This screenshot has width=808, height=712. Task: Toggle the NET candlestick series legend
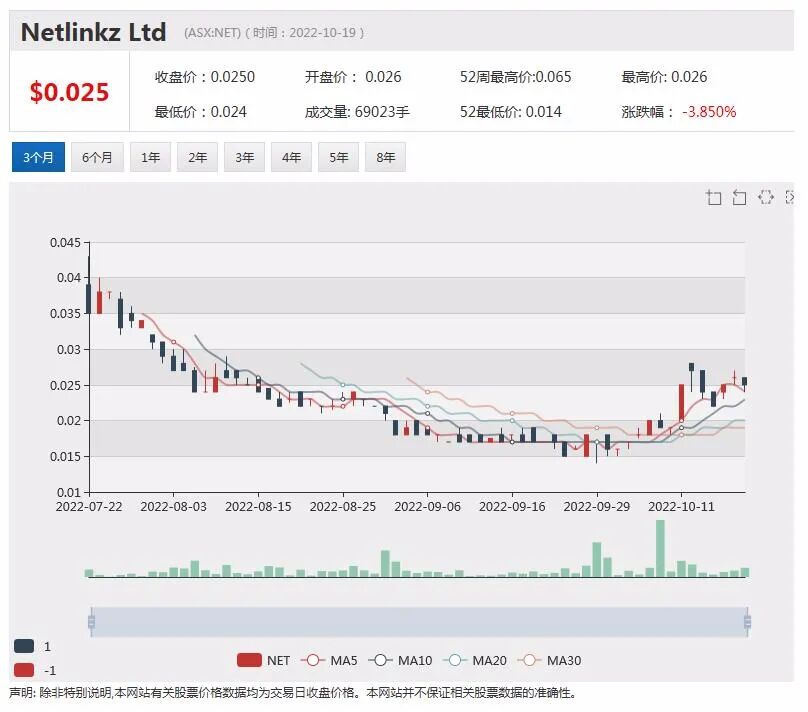263,660
